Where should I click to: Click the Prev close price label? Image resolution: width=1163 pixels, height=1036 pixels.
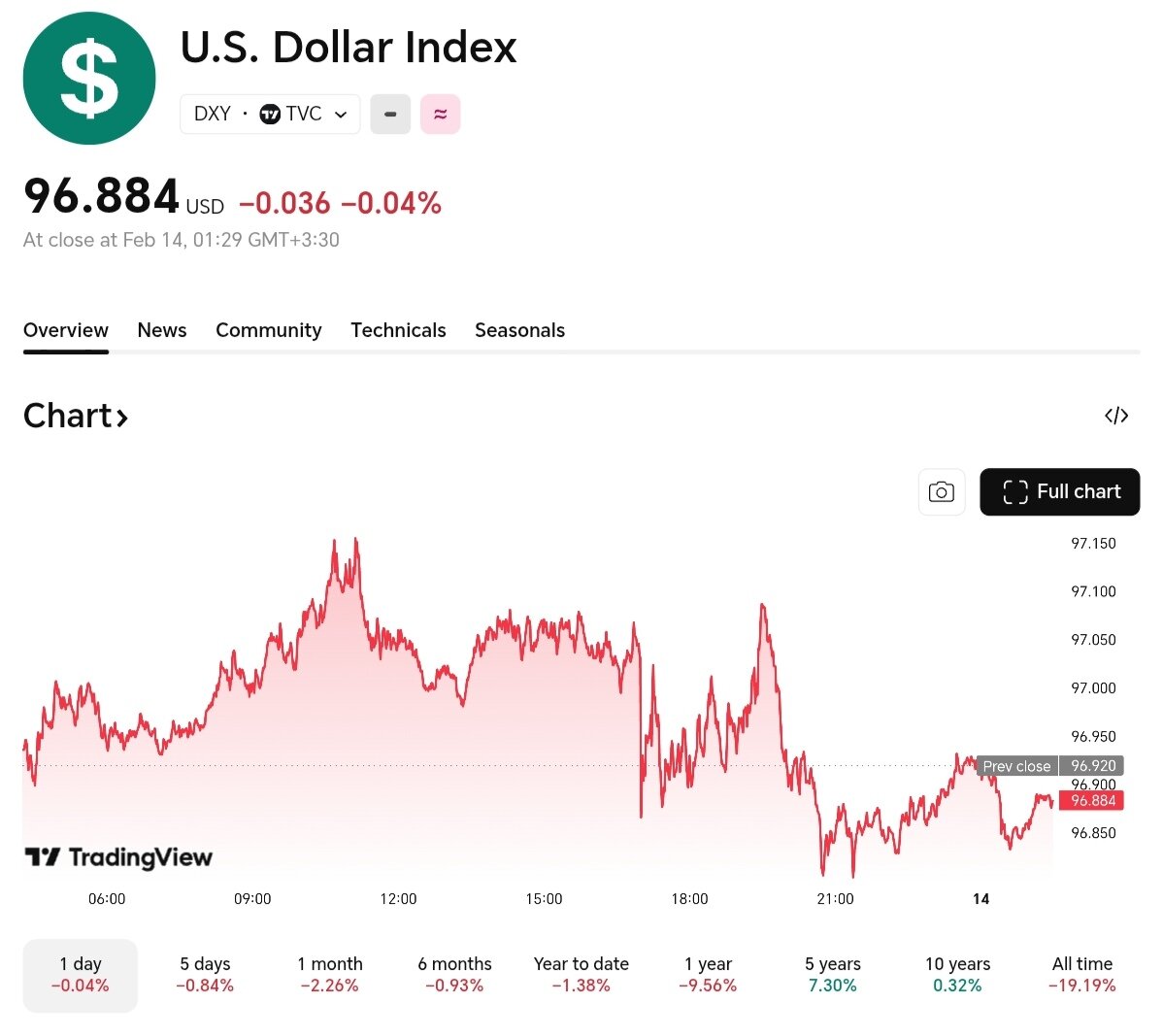point(1016,766)
